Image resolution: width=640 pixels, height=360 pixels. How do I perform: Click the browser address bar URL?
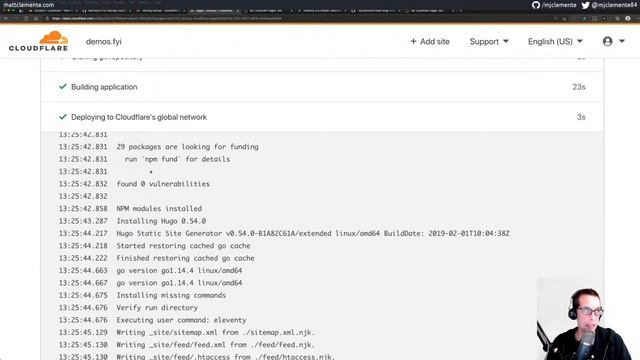coord(167,18)
